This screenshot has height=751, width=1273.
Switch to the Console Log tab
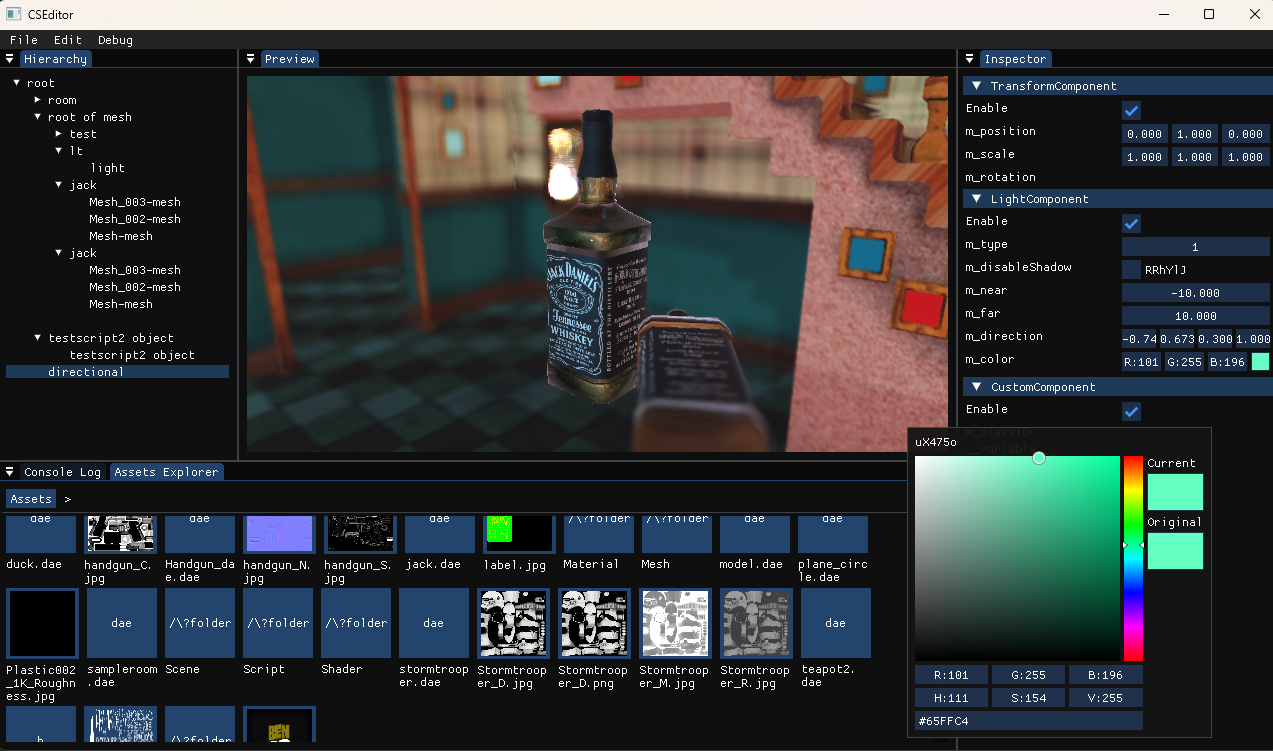[62, 472]
